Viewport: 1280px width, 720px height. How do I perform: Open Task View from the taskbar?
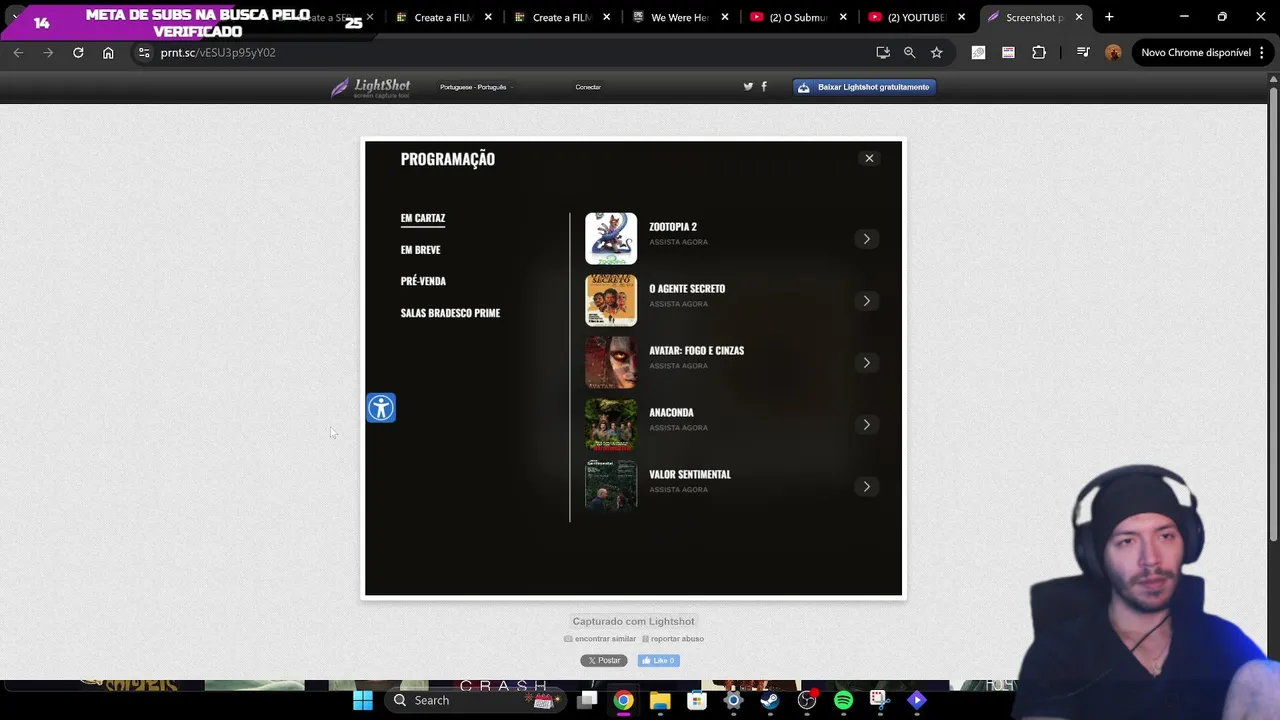point(587,700)
